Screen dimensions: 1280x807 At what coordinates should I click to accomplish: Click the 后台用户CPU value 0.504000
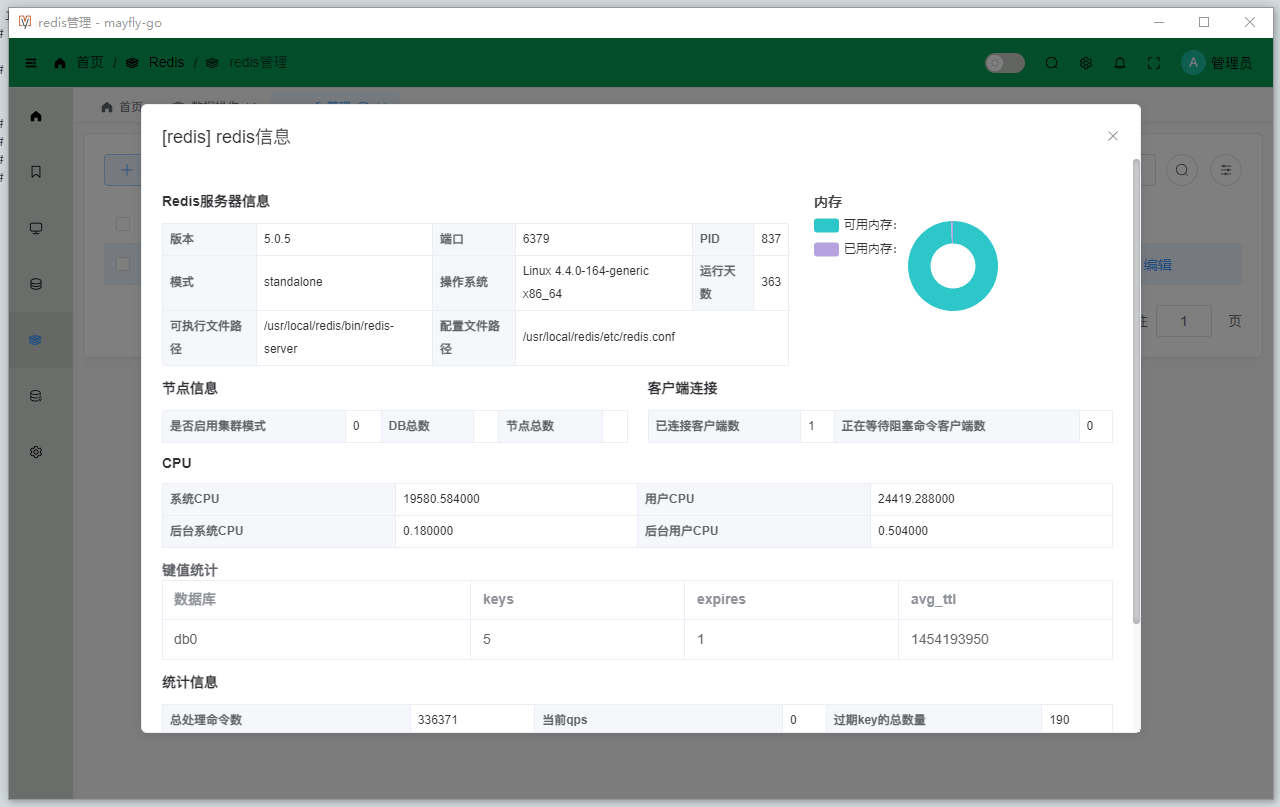coord(903,531)
